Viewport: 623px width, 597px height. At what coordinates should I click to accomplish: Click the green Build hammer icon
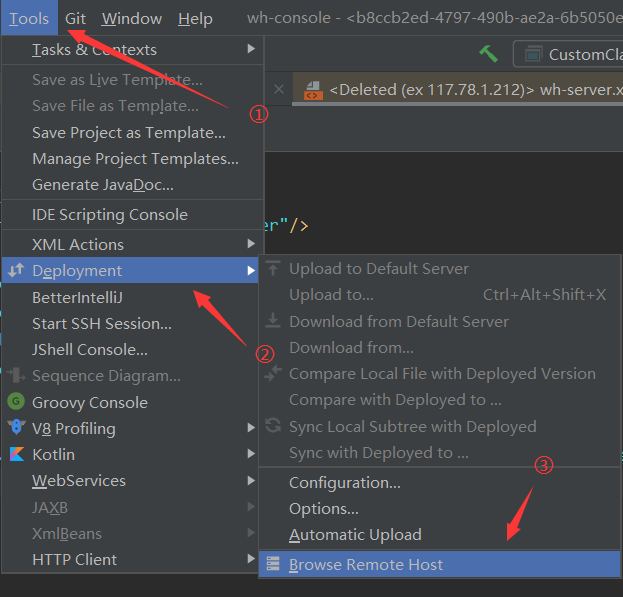coord(488,54)
